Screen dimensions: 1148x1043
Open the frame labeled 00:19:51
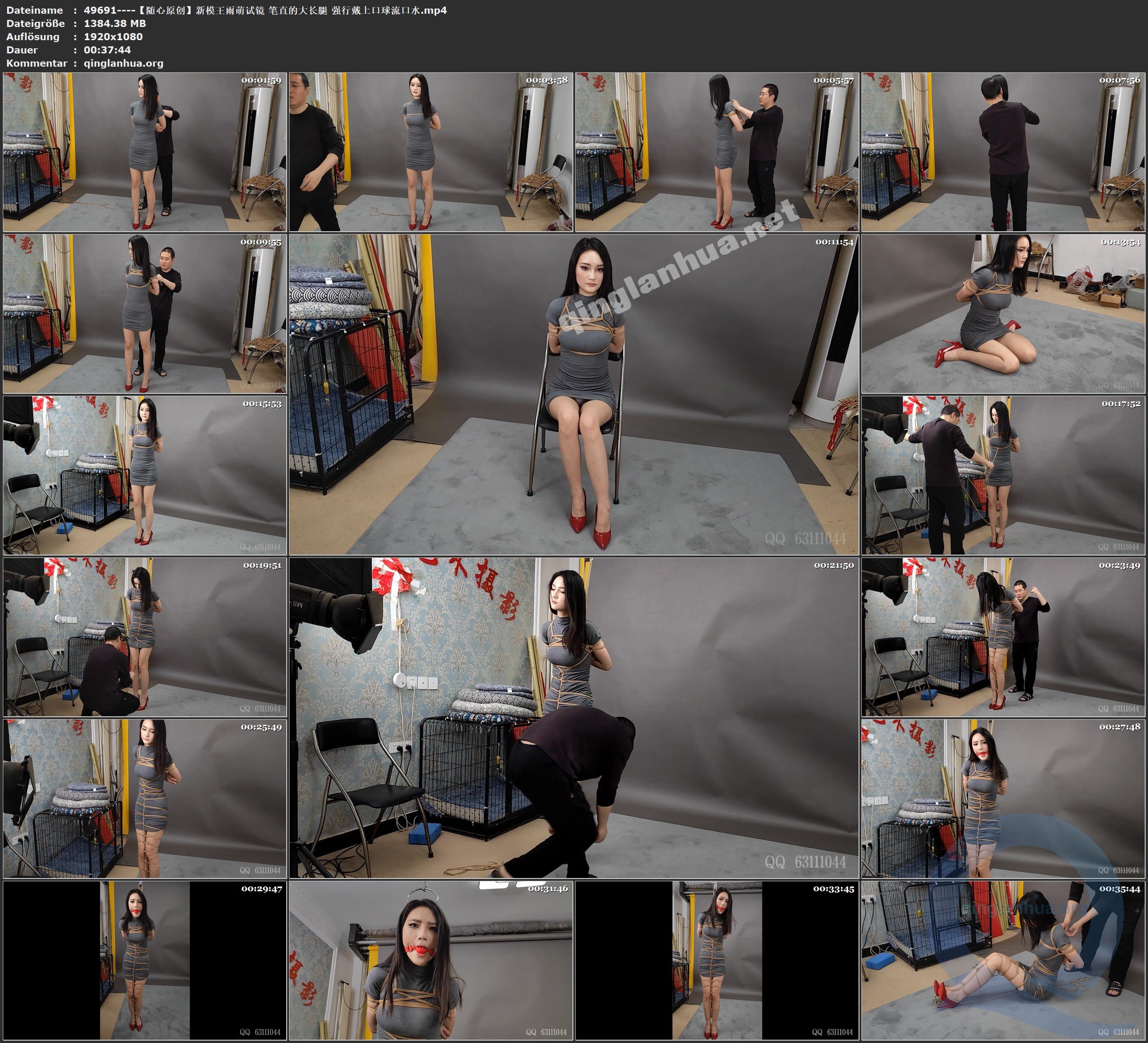[145, 637]
